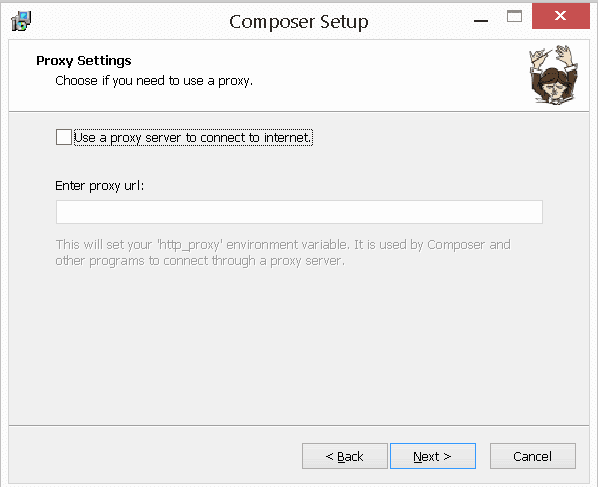
Task: Maximize the Composer Setup window
Action: pyautogui.click(x=514, y=16)
